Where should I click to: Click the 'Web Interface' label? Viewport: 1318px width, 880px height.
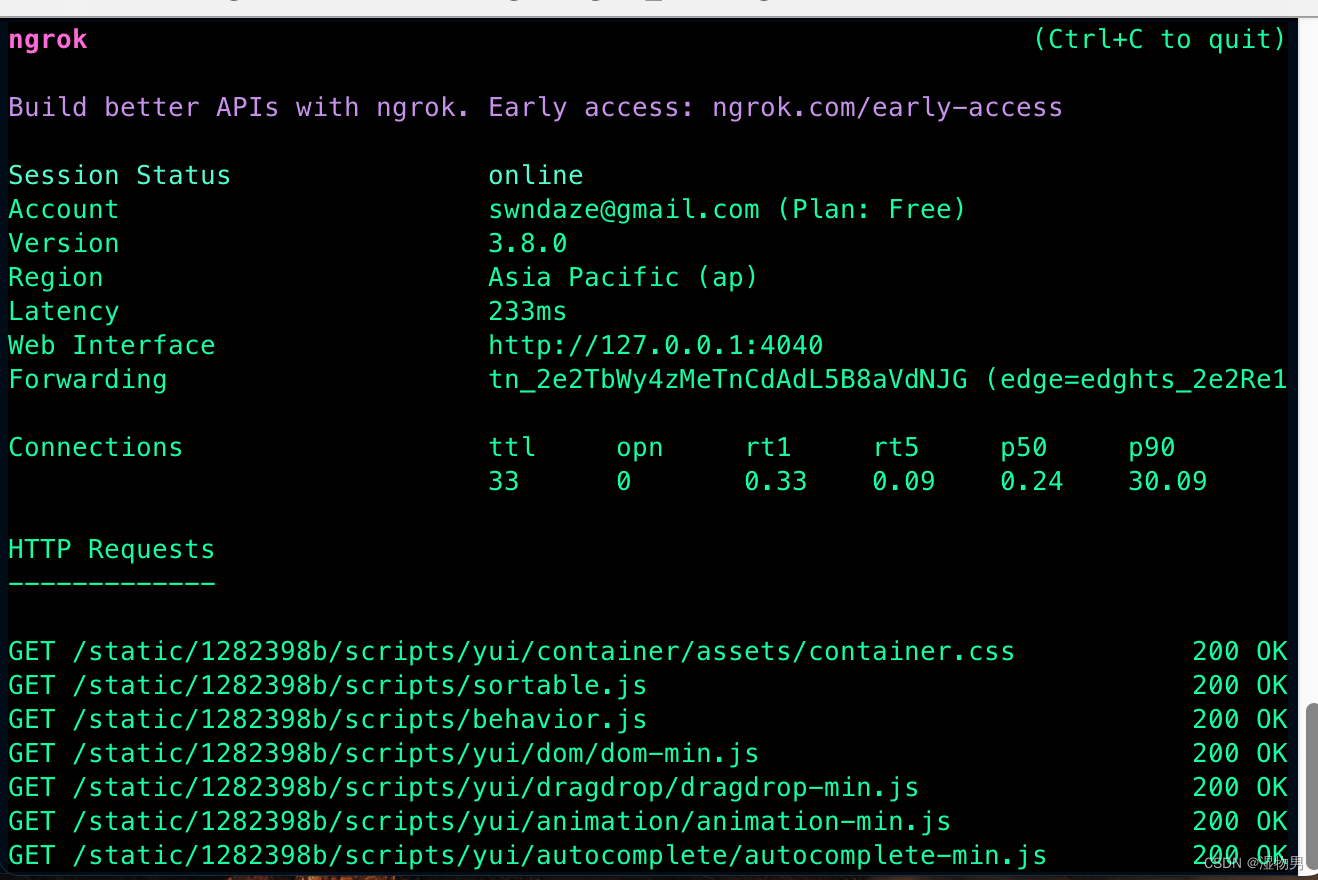pyautogui.click(x=112, y=345)
